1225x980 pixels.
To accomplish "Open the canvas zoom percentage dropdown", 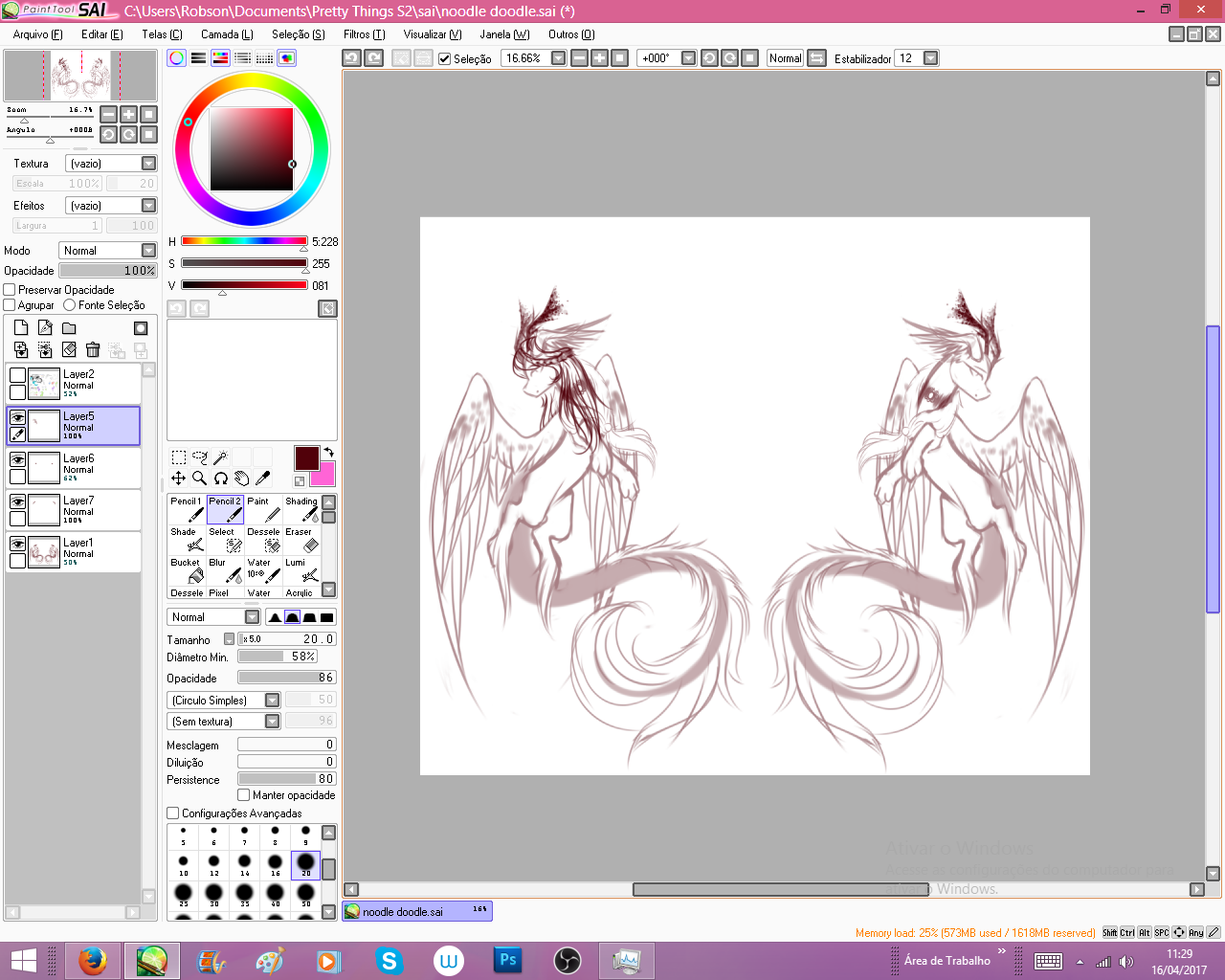I will tap(558, 58).
